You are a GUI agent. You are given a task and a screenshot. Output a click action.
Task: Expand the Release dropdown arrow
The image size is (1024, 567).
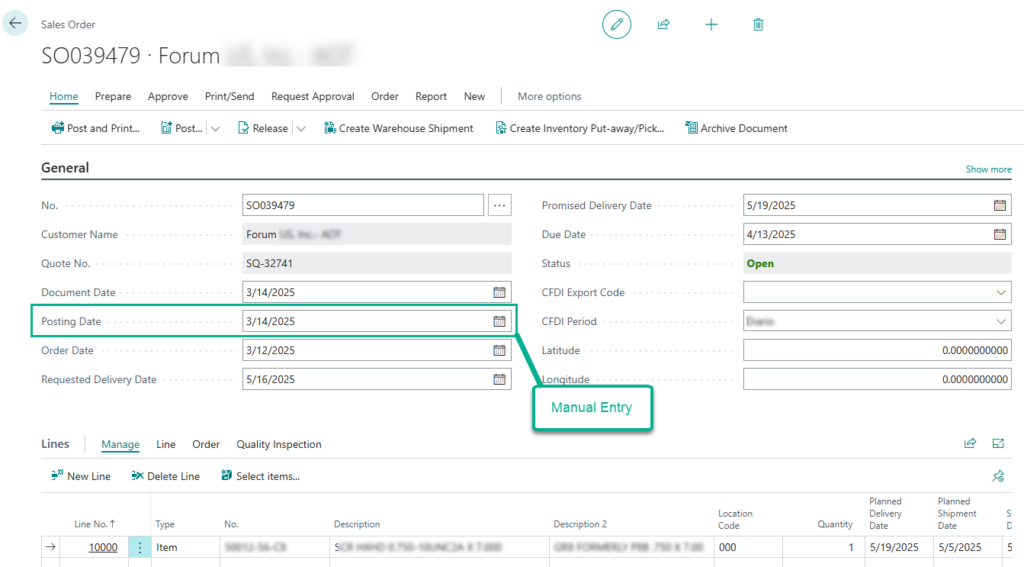tap(301, 129)
